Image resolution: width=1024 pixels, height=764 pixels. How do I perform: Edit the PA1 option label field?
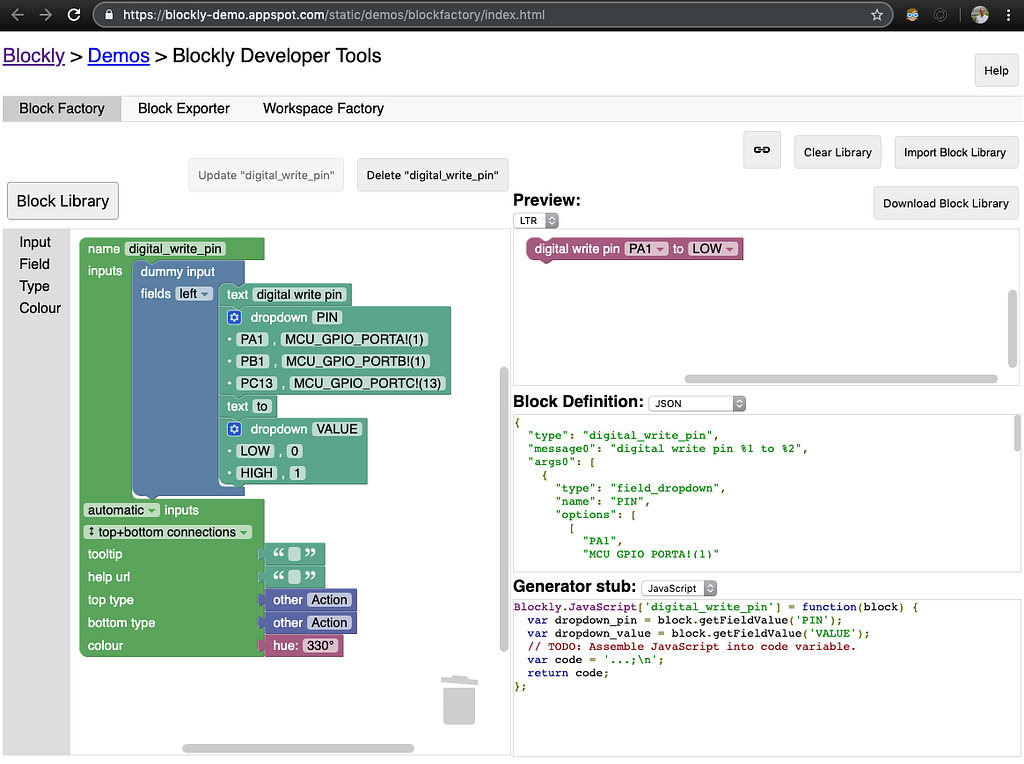coord(252,340)
